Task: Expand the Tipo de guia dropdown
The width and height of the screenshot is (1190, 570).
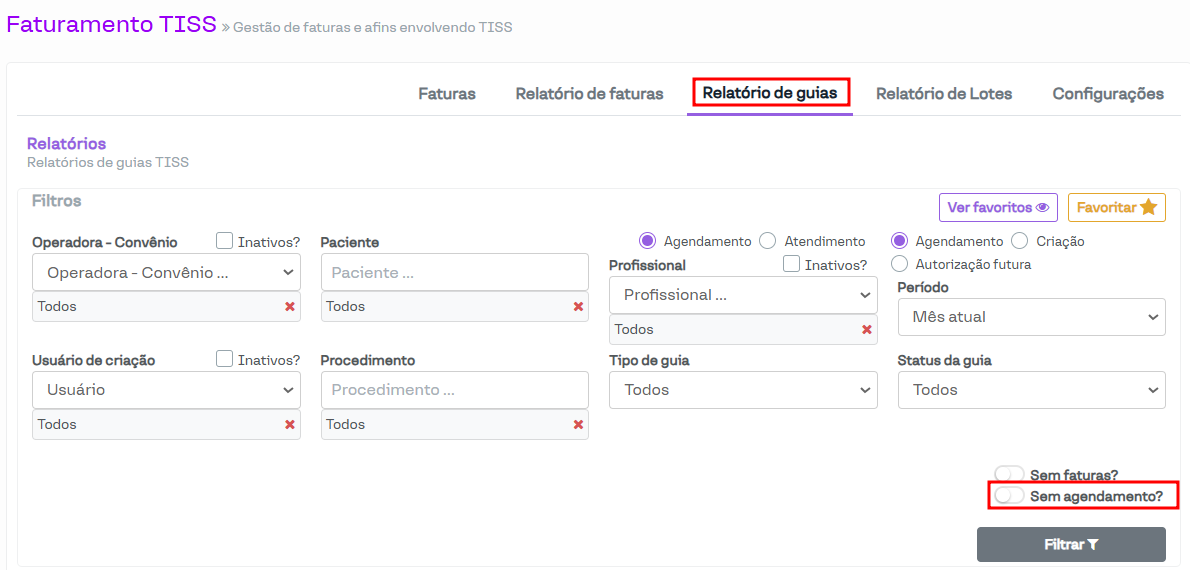Action: pyautogui.click(x=743, y=390)
